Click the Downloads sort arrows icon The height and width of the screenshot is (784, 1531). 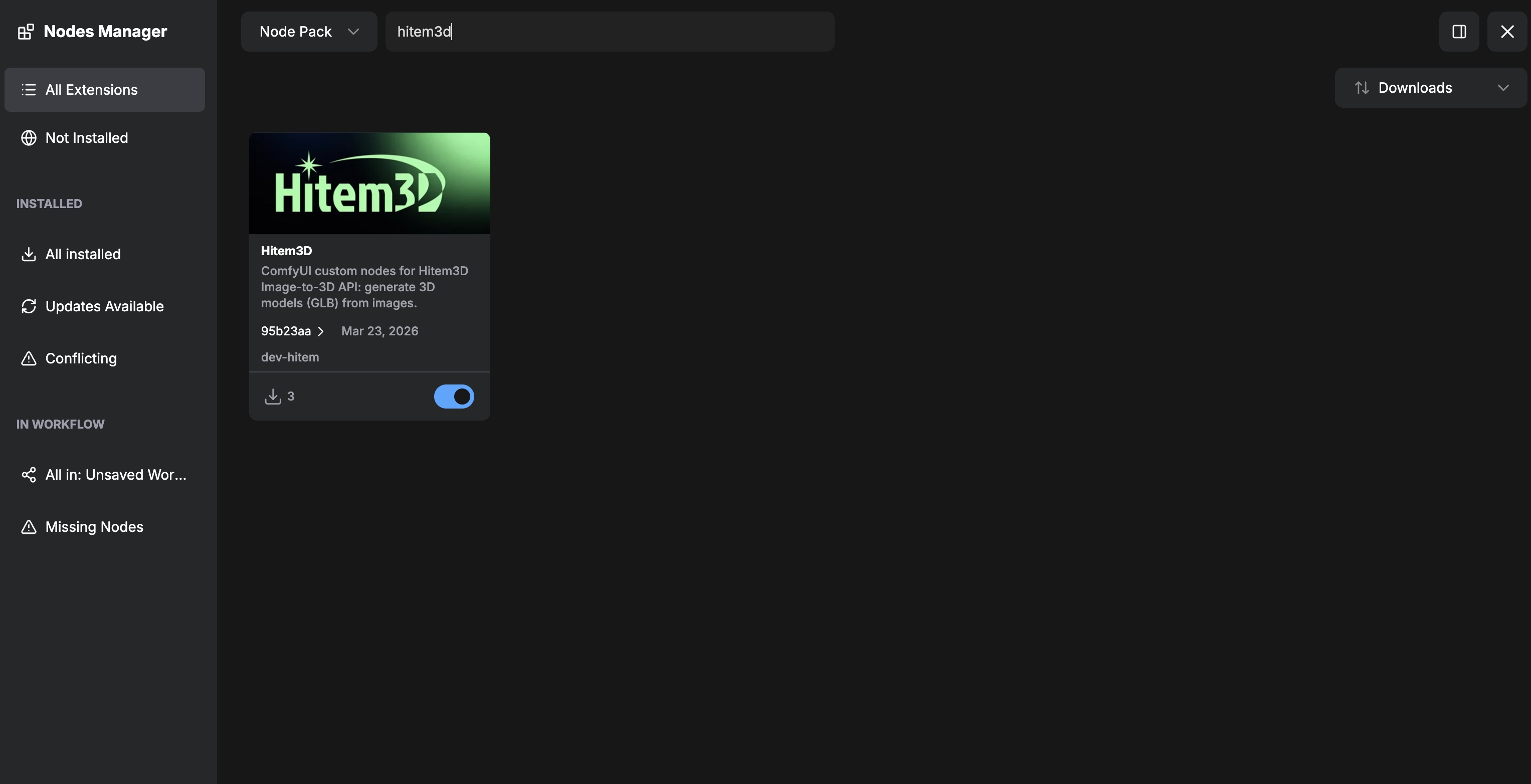pos(1362,87)
